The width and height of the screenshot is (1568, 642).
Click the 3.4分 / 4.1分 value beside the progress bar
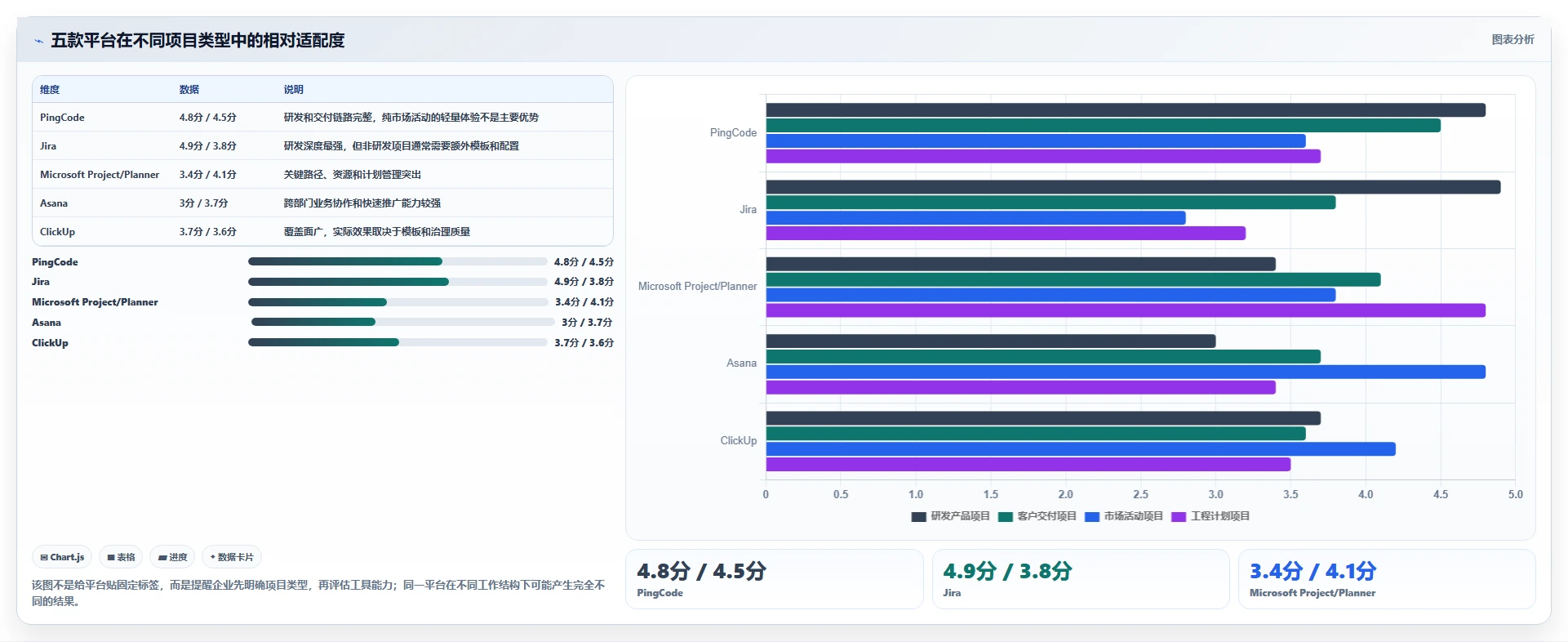tap(584, 302)
